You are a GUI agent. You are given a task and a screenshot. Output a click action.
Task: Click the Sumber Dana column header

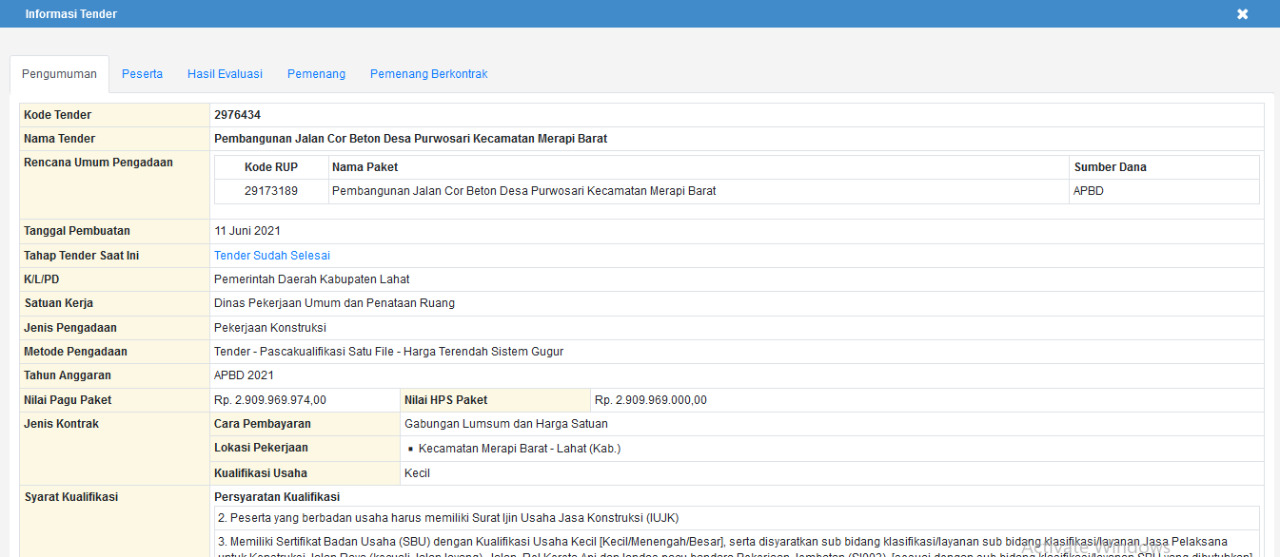click(1110, 167)
